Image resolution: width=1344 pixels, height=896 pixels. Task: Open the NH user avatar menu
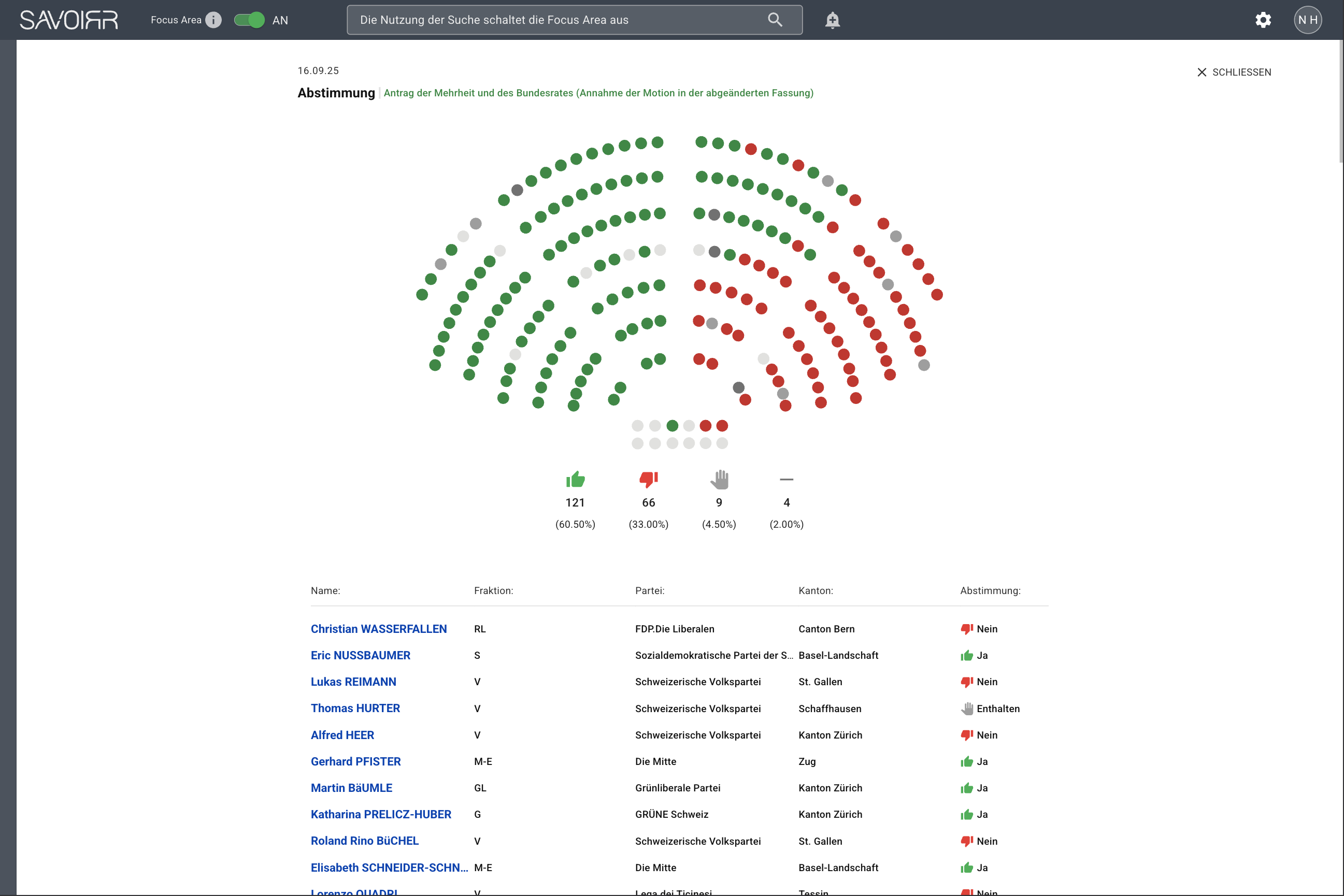1307,20
